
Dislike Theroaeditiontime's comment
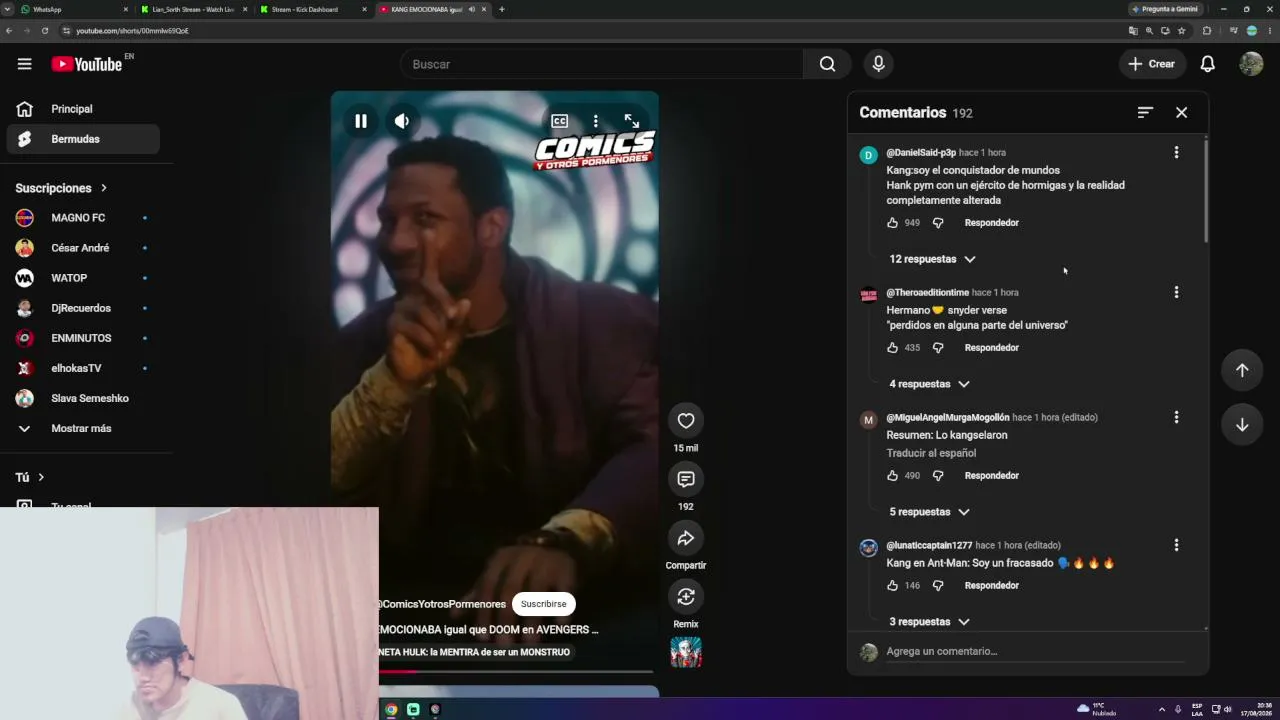[938, 348]
